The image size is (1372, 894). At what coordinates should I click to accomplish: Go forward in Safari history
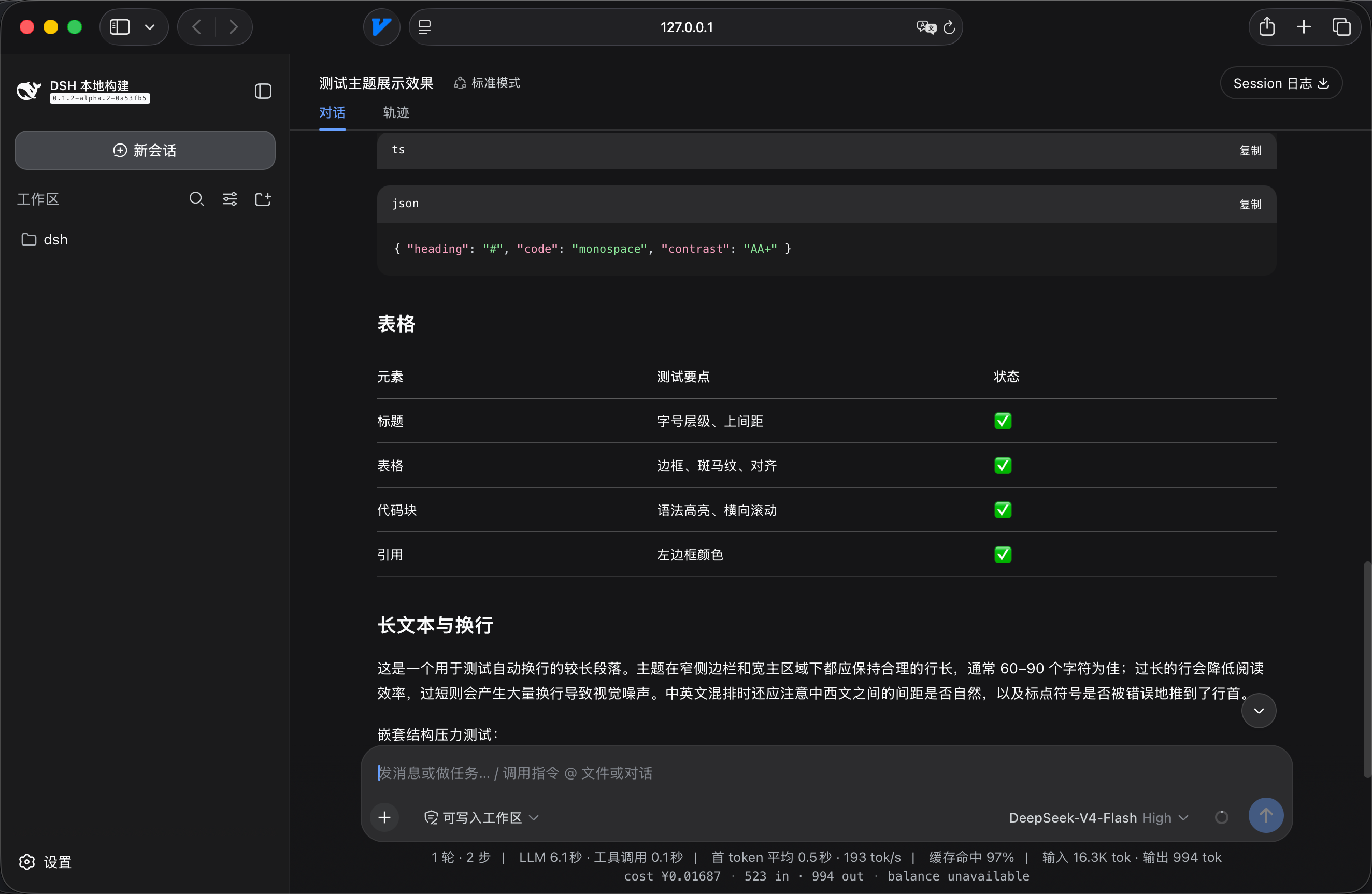point(234,27)
